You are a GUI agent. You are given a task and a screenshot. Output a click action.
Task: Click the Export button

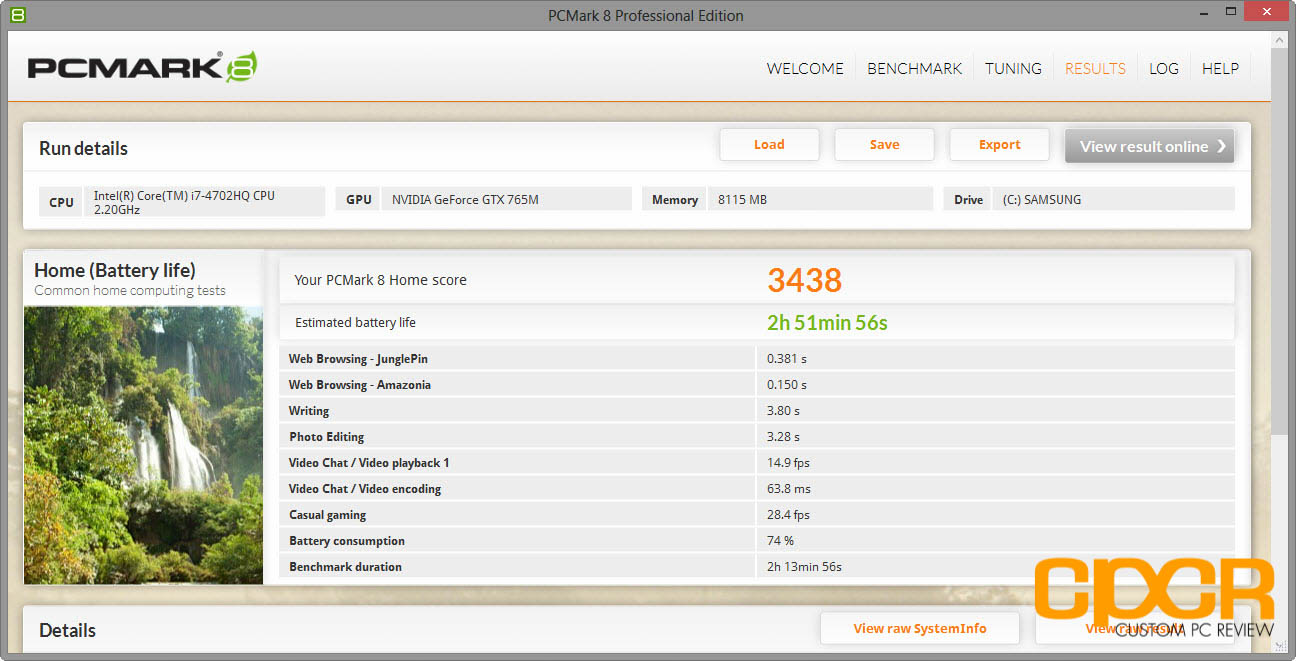pos(999,145)
